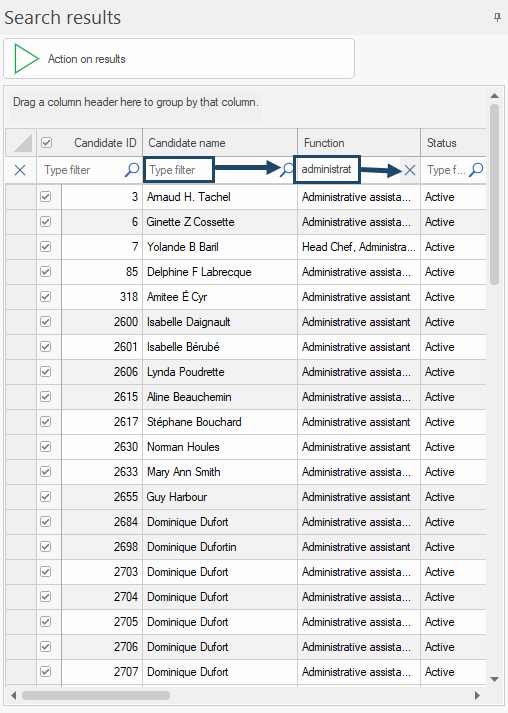The width and height of the screenshot is (508, 713).
Task: Uncheck candidate 2630 Norman Houles
Action: pos(45,447)
